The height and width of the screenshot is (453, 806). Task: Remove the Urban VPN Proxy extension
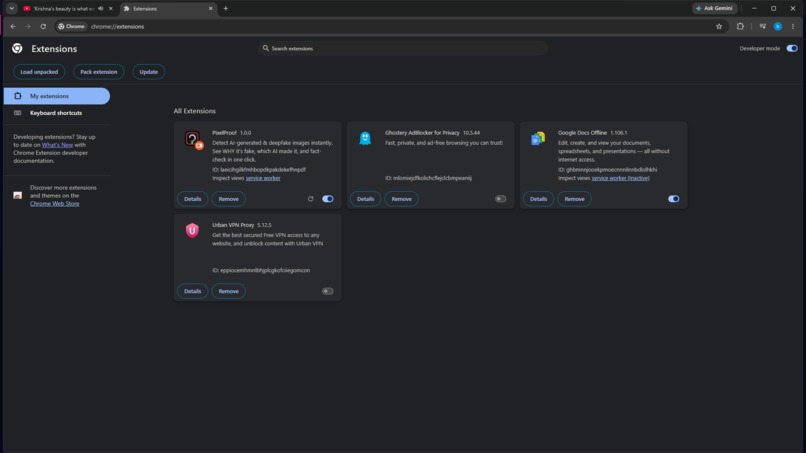(x=229, y=291)
